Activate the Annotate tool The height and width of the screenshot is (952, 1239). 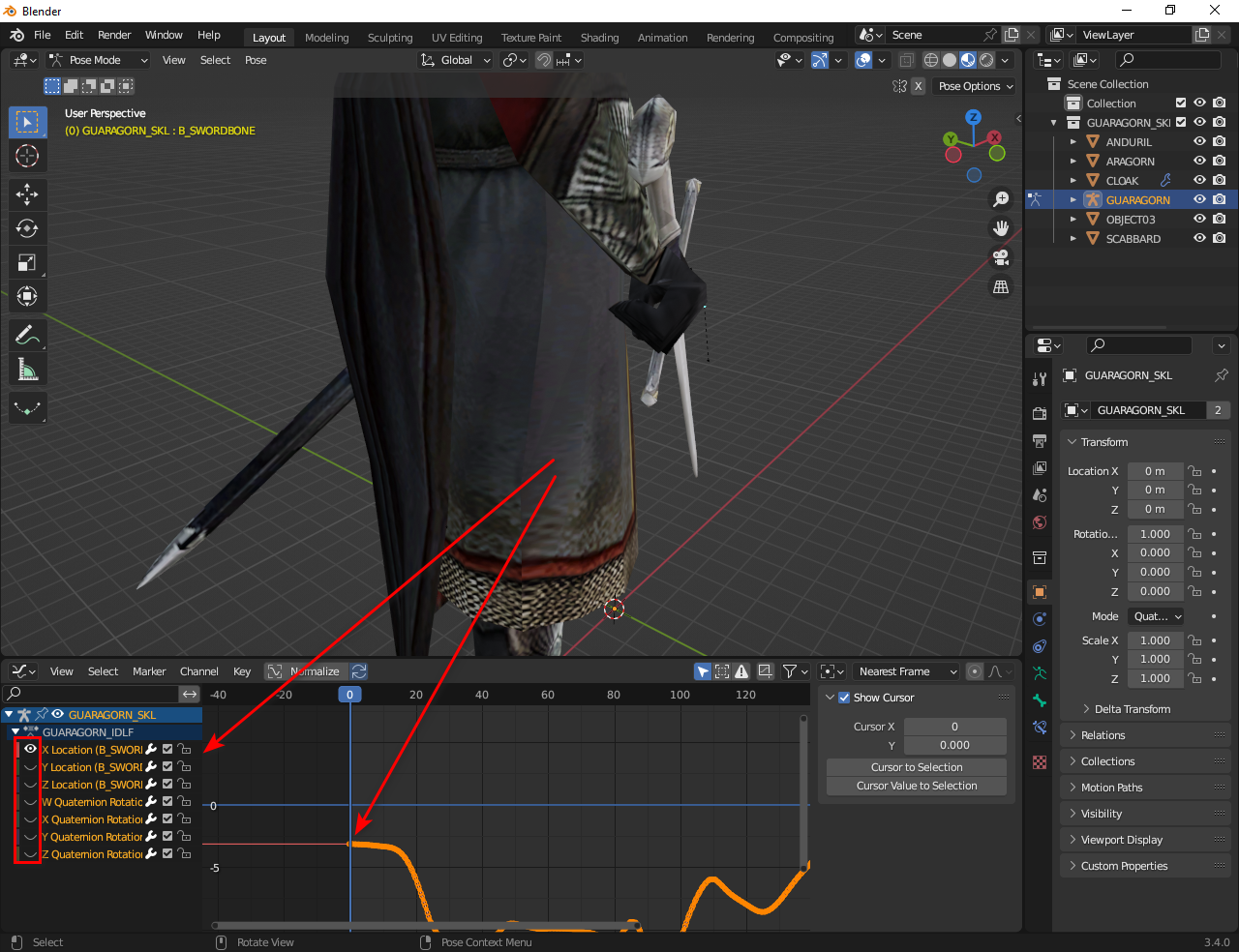pos(27,336)
